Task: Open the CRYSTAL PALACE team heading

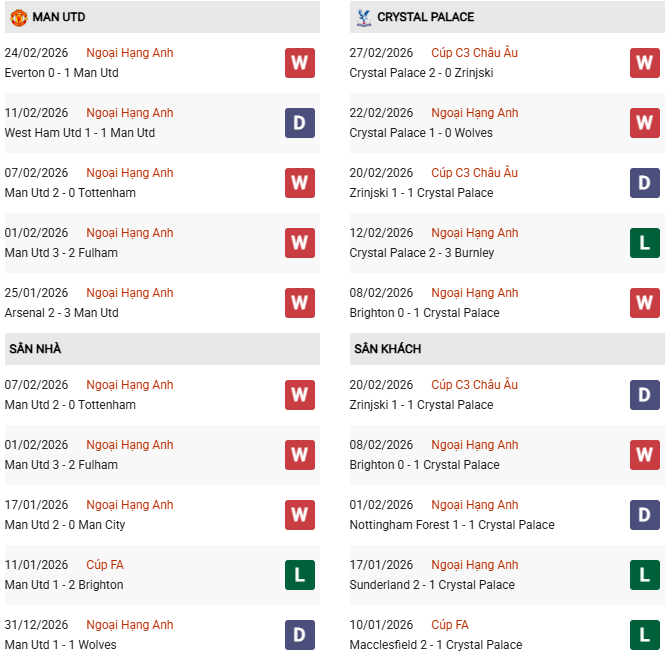Action: point(426,17)
